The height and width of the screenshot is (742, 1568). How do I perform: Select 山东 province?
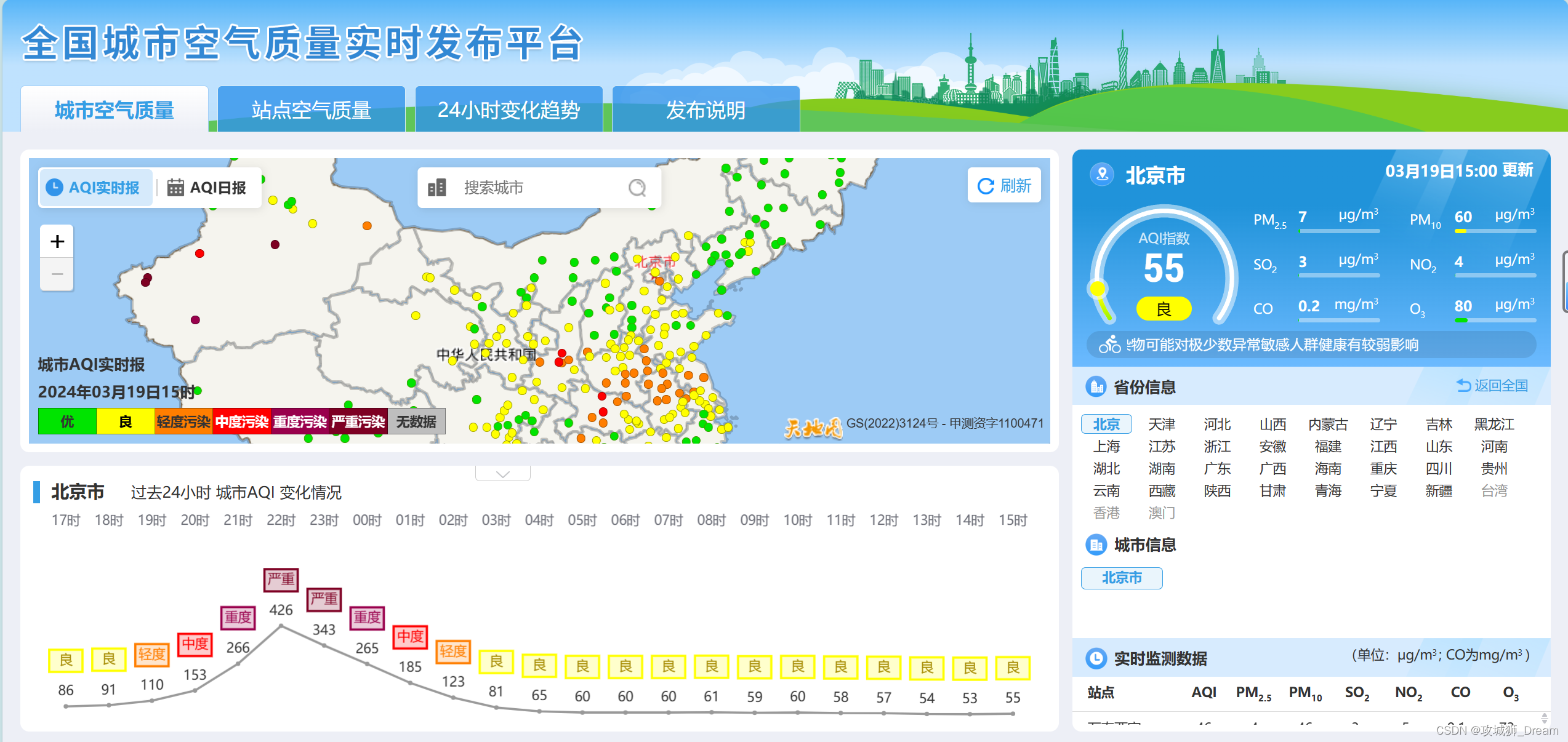point(1439,446)
